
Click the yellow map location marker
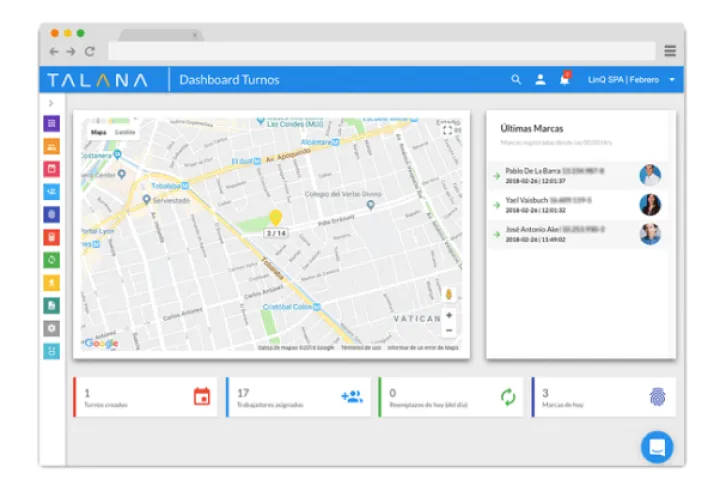[x=276, y=217]
